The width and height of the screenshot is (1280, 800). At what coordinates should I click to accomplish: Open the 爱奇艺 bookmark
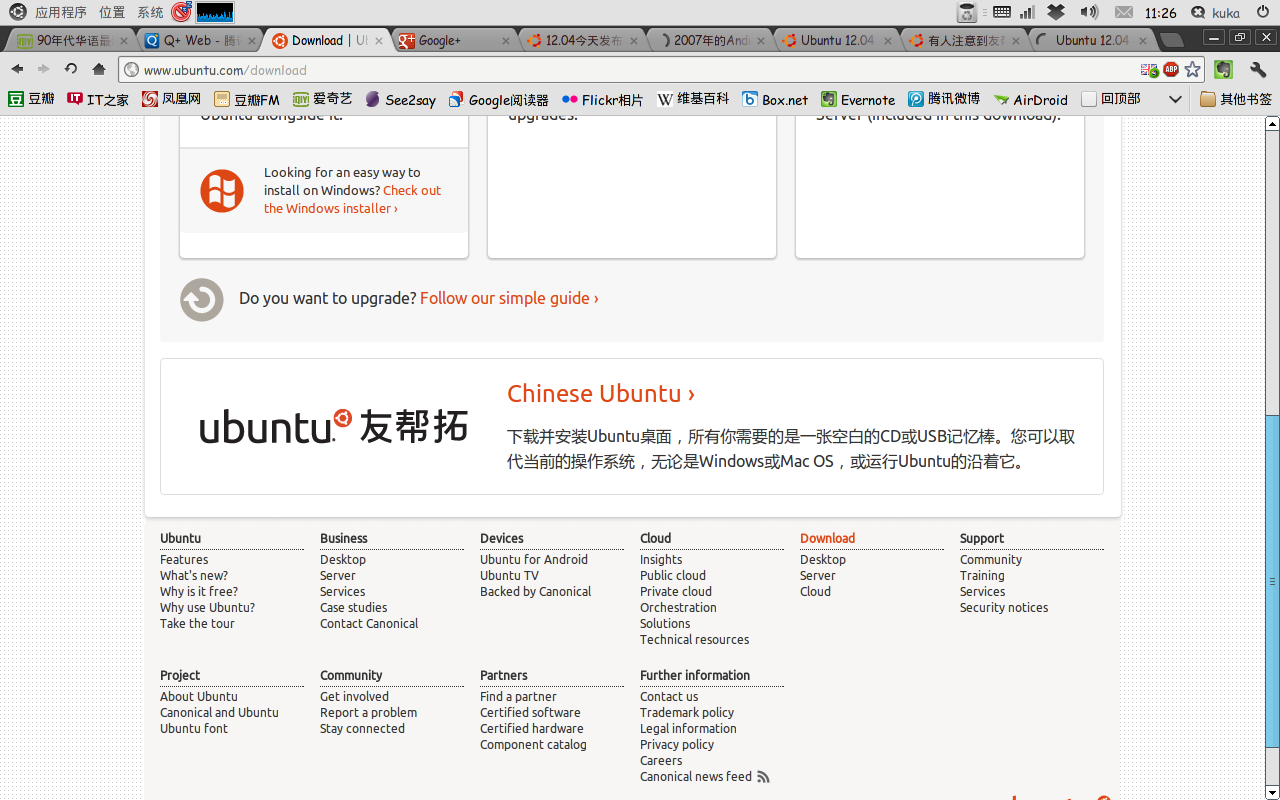[x=323, y=99]
